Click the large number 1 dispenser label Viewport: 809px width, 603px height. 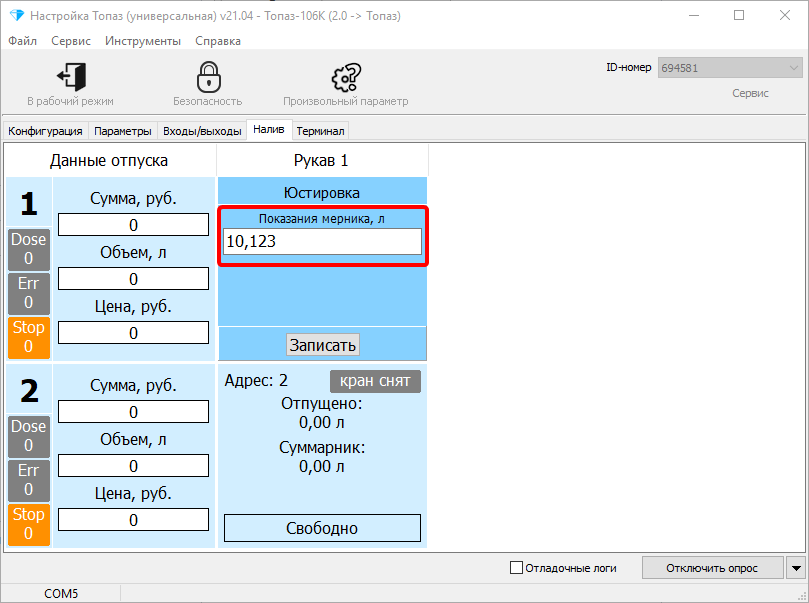pyautogui.click(x=29, y=203)
